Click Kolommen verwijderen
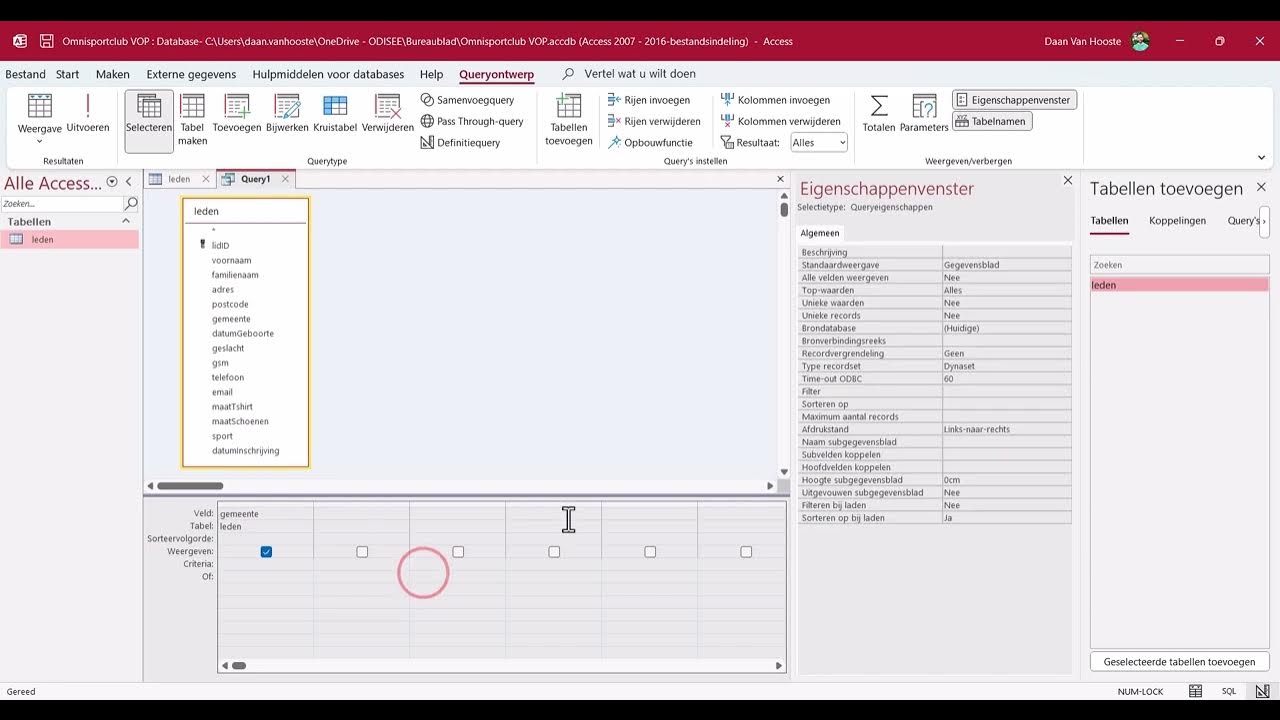The width and height of the screenshot is (1280, 720). 780,121
